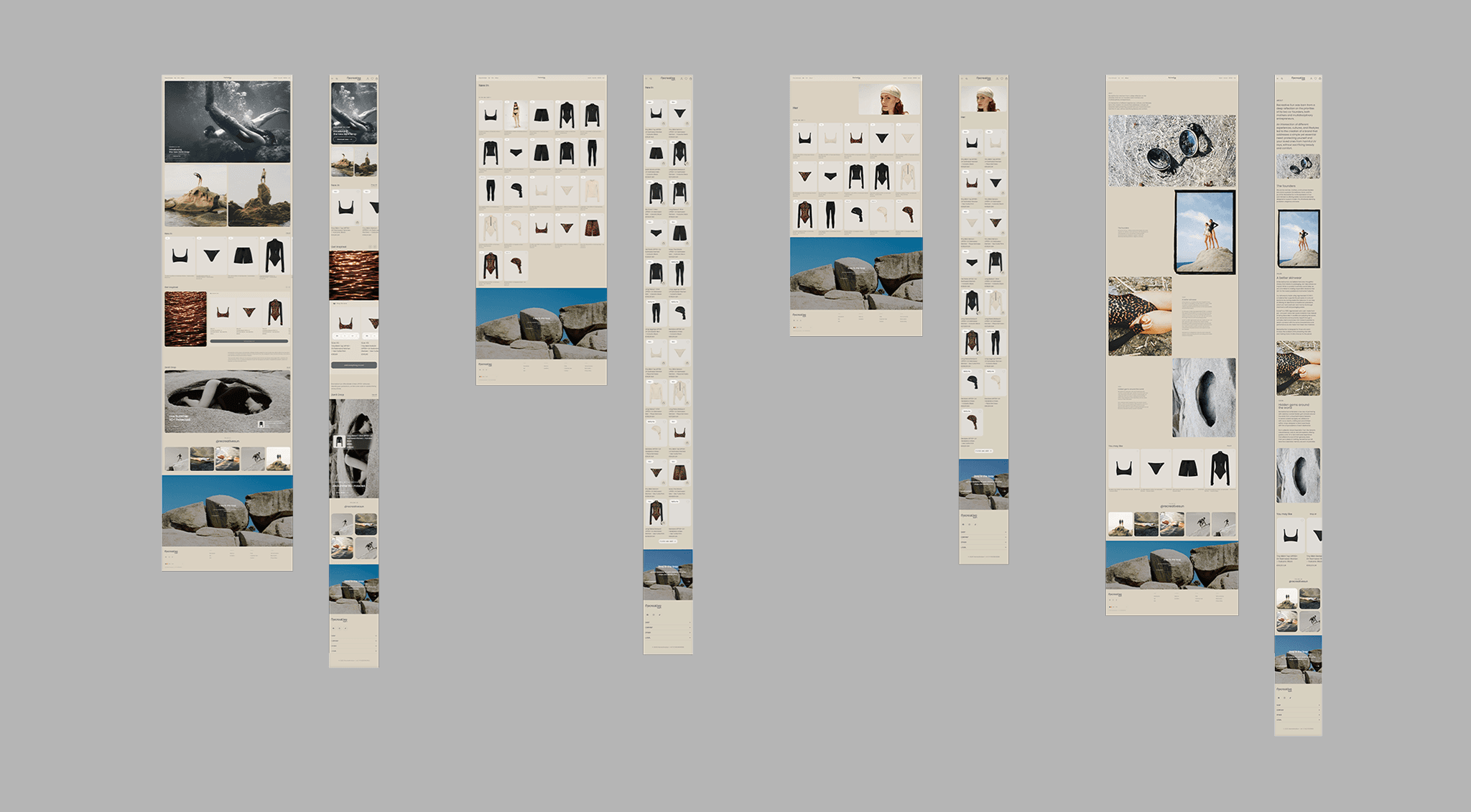Expand first footer accordion in mobile New In mockup

click(668, 622)
